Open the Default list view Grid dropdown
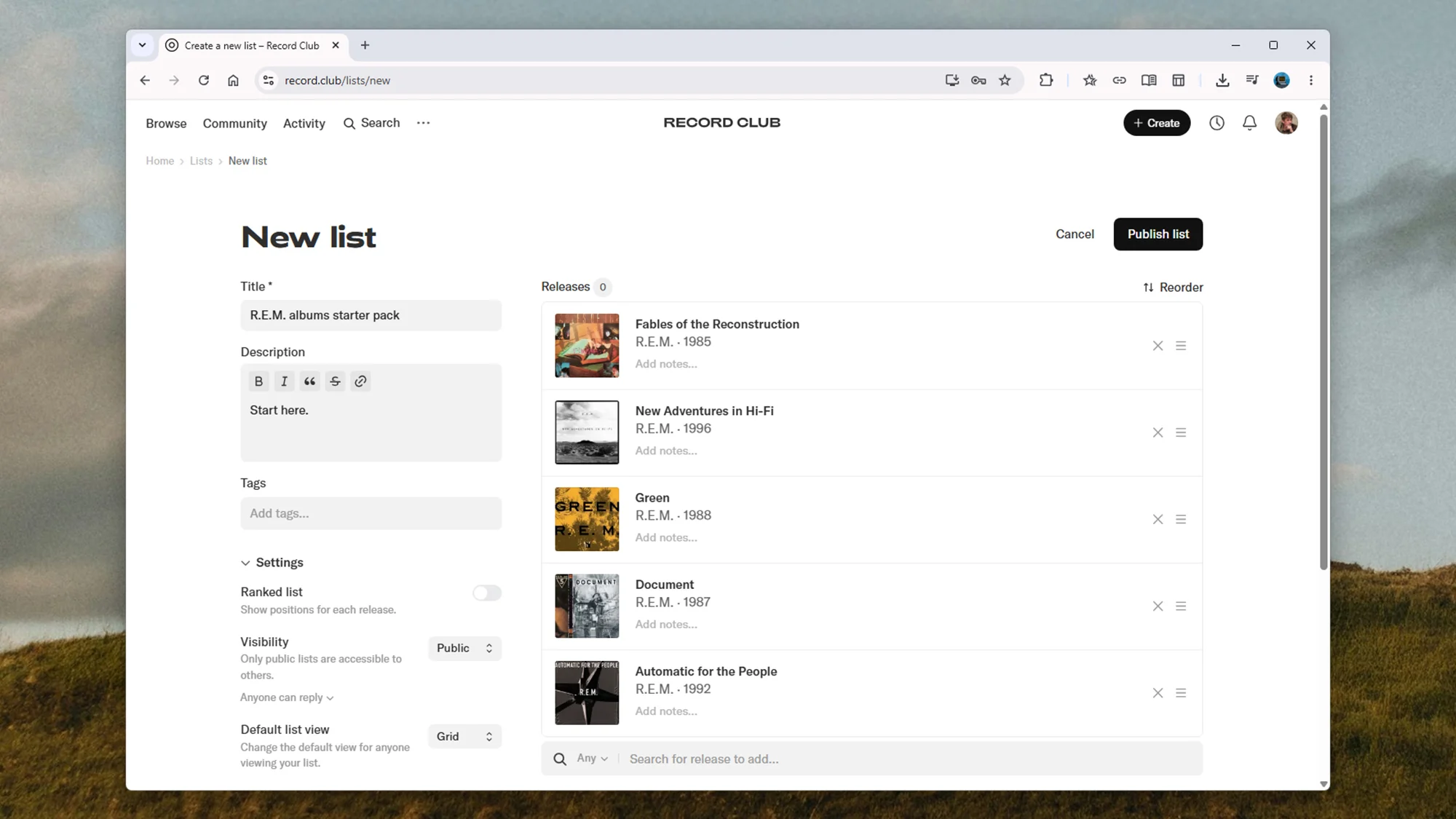Image resolution: width=1456 pixels, height=819 pixels. pos(464,737)
